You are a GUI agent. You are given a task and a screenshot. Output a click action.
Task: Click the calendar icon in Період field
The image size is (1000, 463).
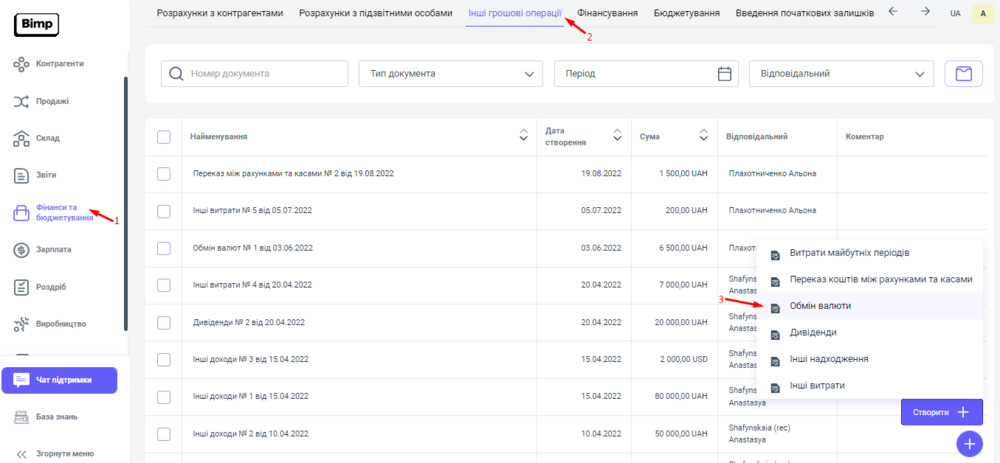(x=725, y=73)
